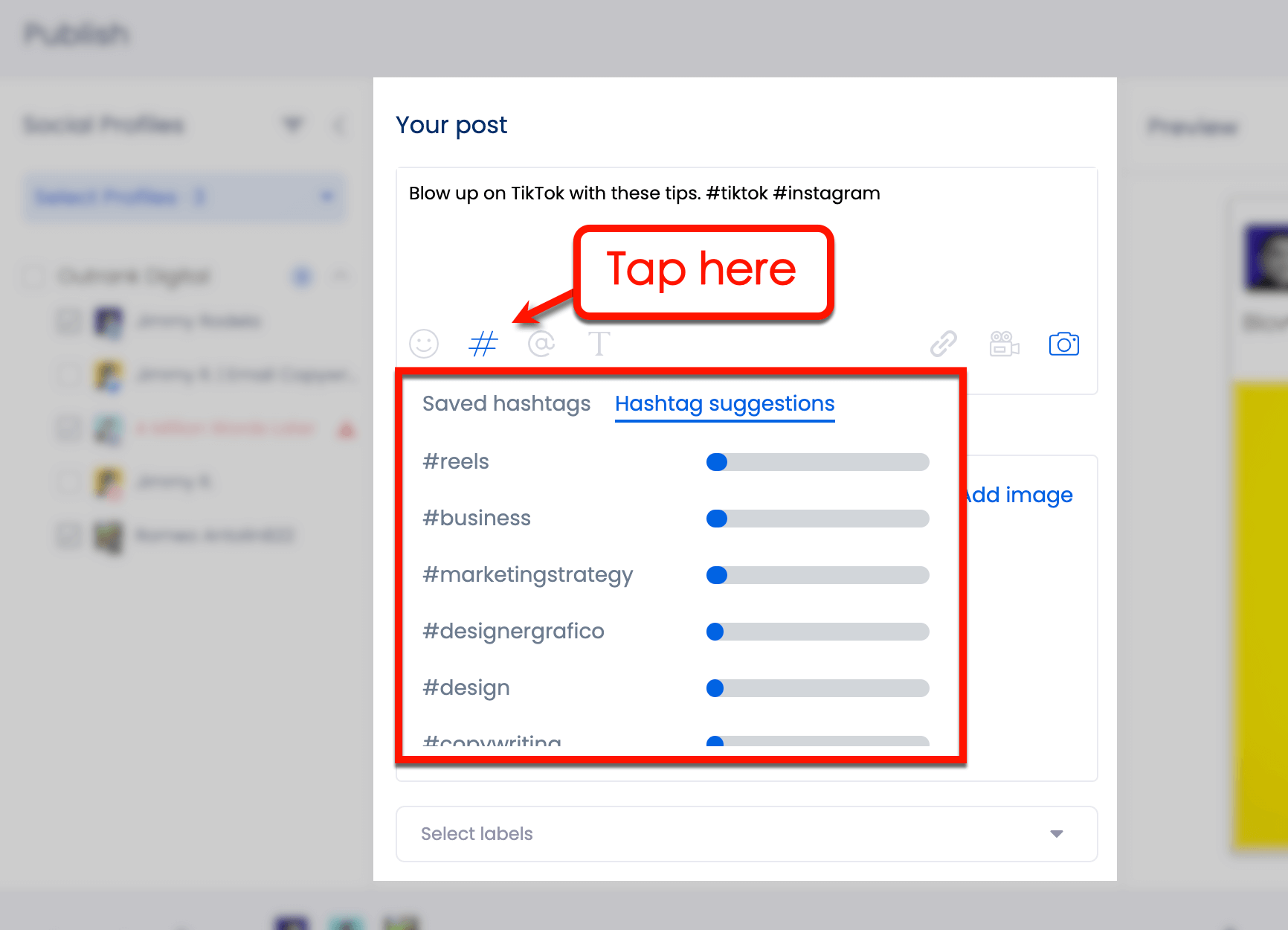Viewport: 1288px width, 930px height.
Task: Click the #reels popularity slider
Action: click(x=817, y=461)
